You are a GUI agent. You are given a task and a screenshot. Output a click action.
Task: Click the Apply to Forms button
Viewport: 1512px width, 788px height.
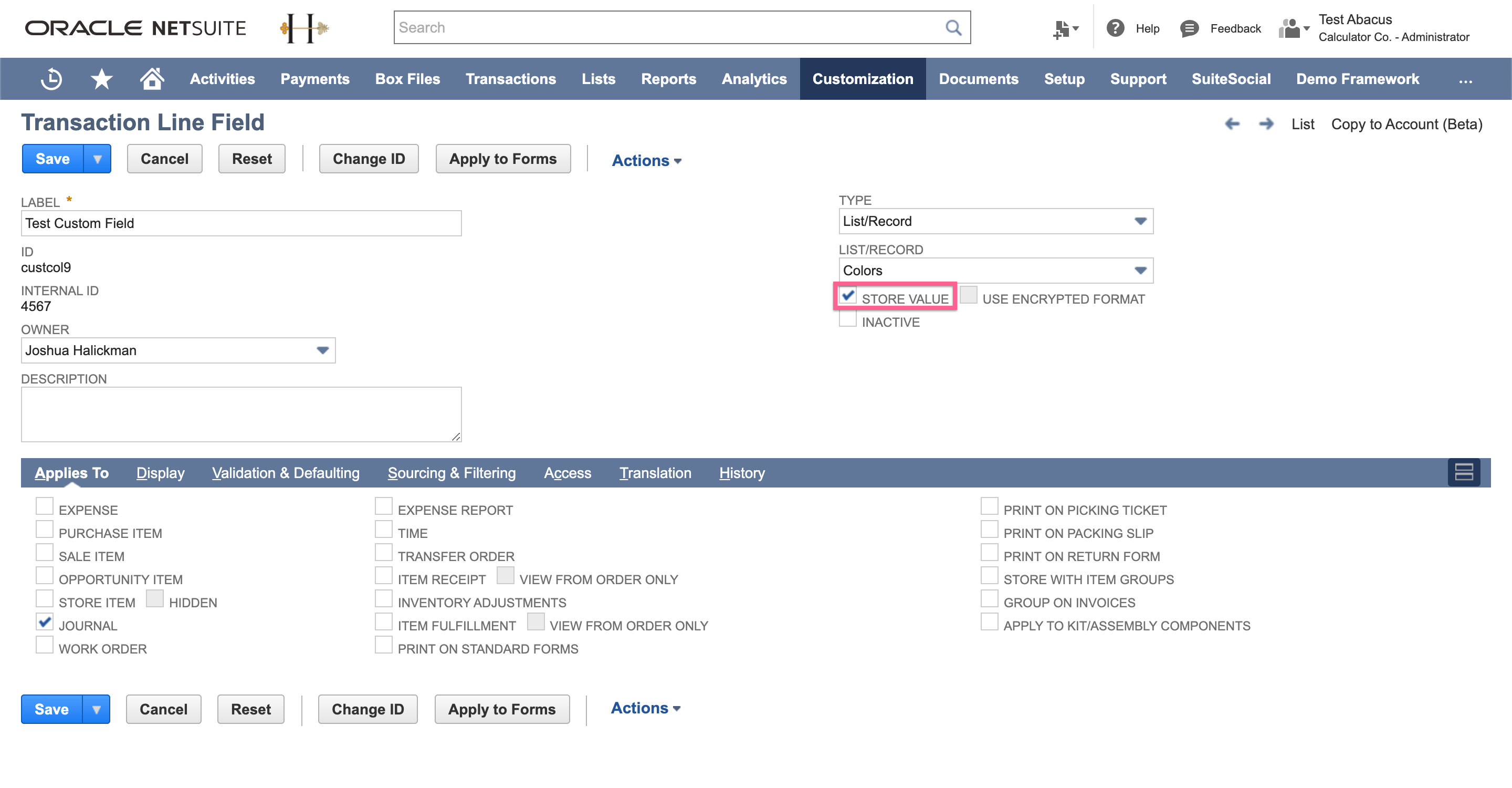(502, 159)
